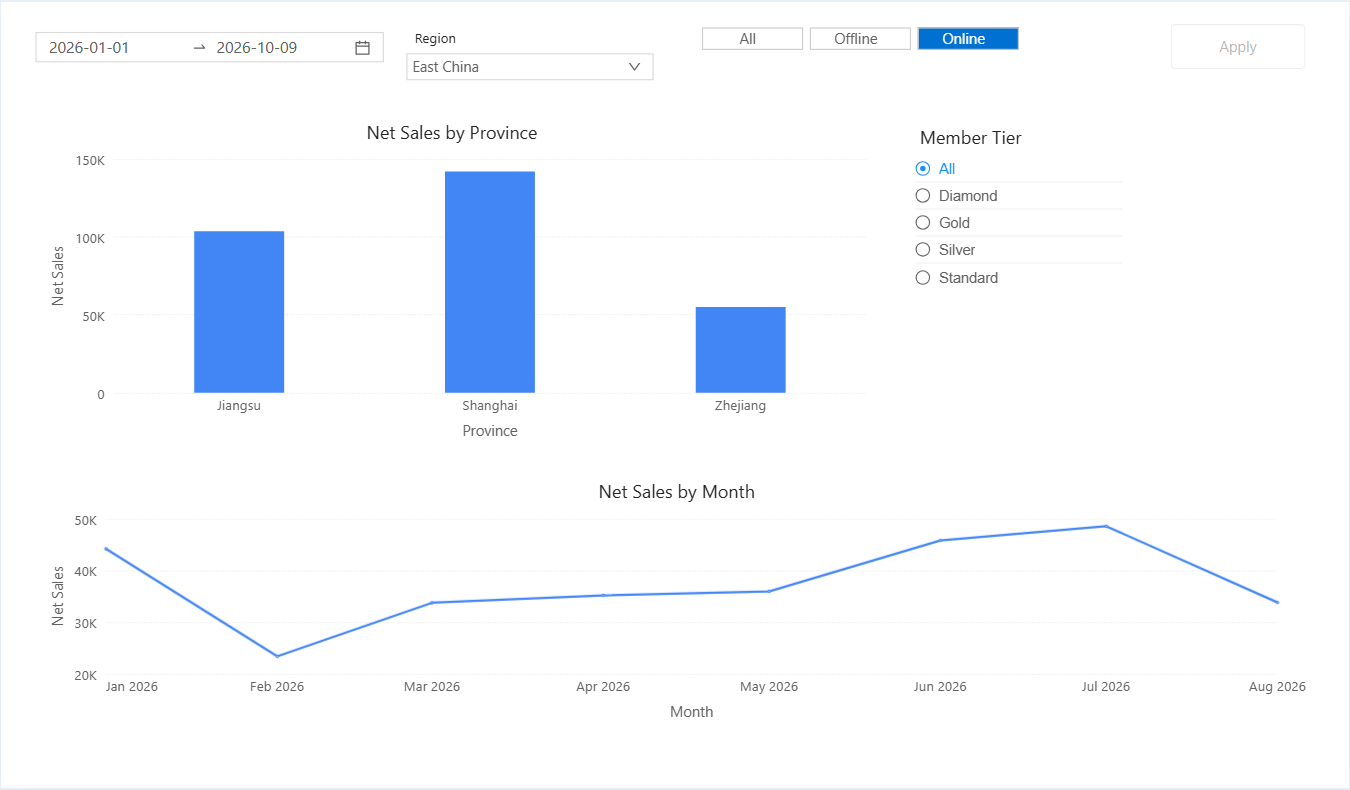Click the 100K label on the province chart
The width and height of the screenshot is (1350, 790).
coord(90,239)
